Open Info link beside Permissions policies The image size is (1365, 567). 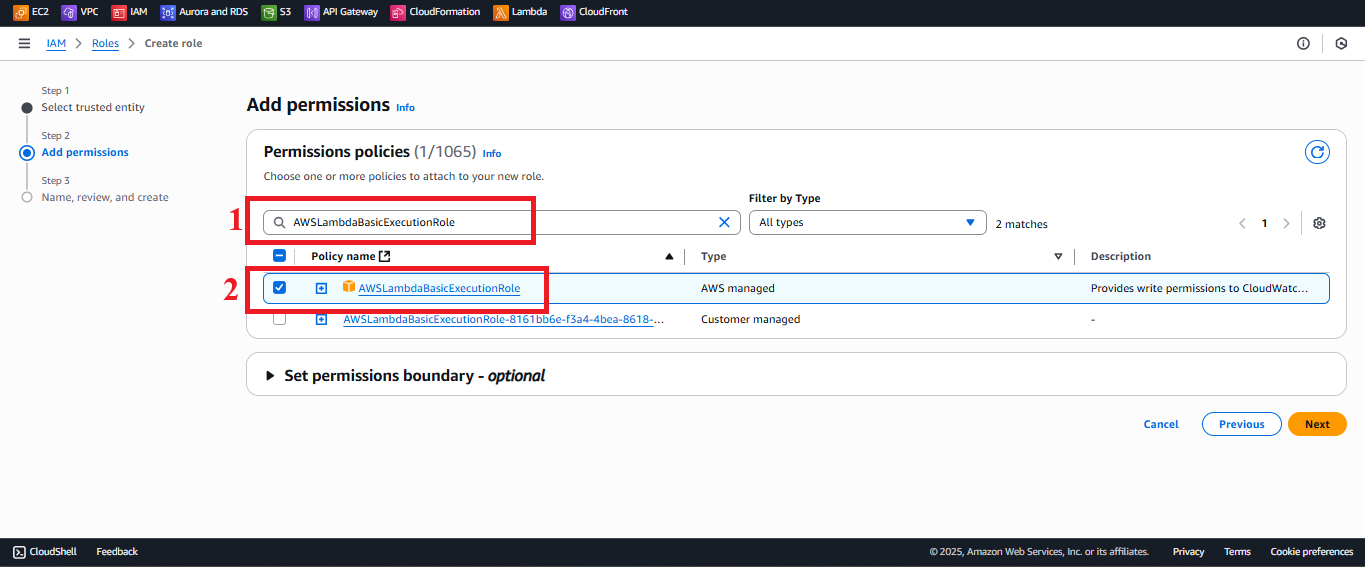click(492, 153)
